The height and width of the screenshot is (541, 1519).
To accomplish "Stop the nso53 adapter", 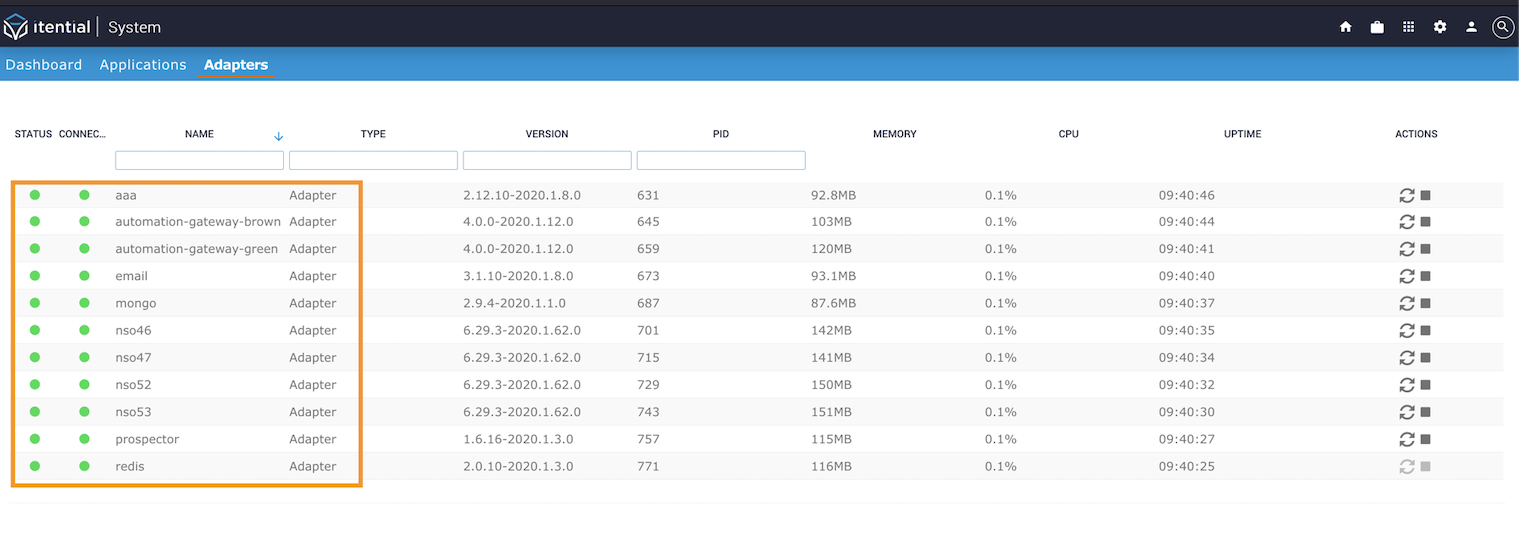I will pyautogui.click(x=1426, y=412).
